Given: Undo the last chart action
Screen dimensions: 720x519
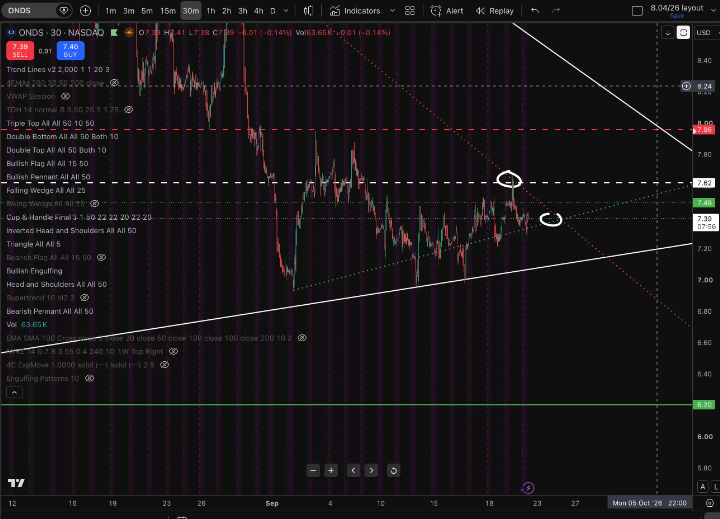Looking at the screenshot, I should click(535, 11).
